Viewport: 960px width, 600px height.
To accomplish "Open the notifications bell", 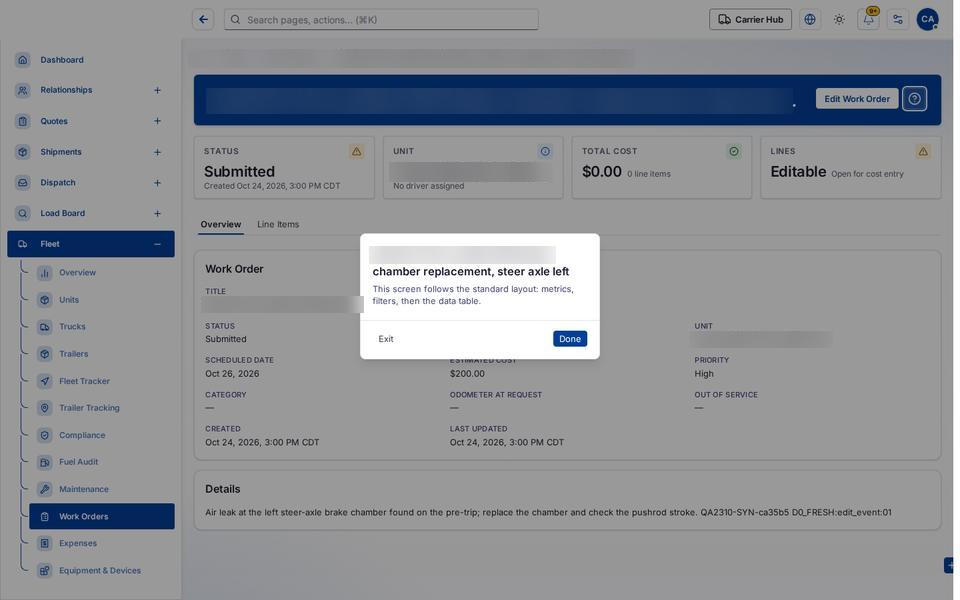I will tap(868, 20).
